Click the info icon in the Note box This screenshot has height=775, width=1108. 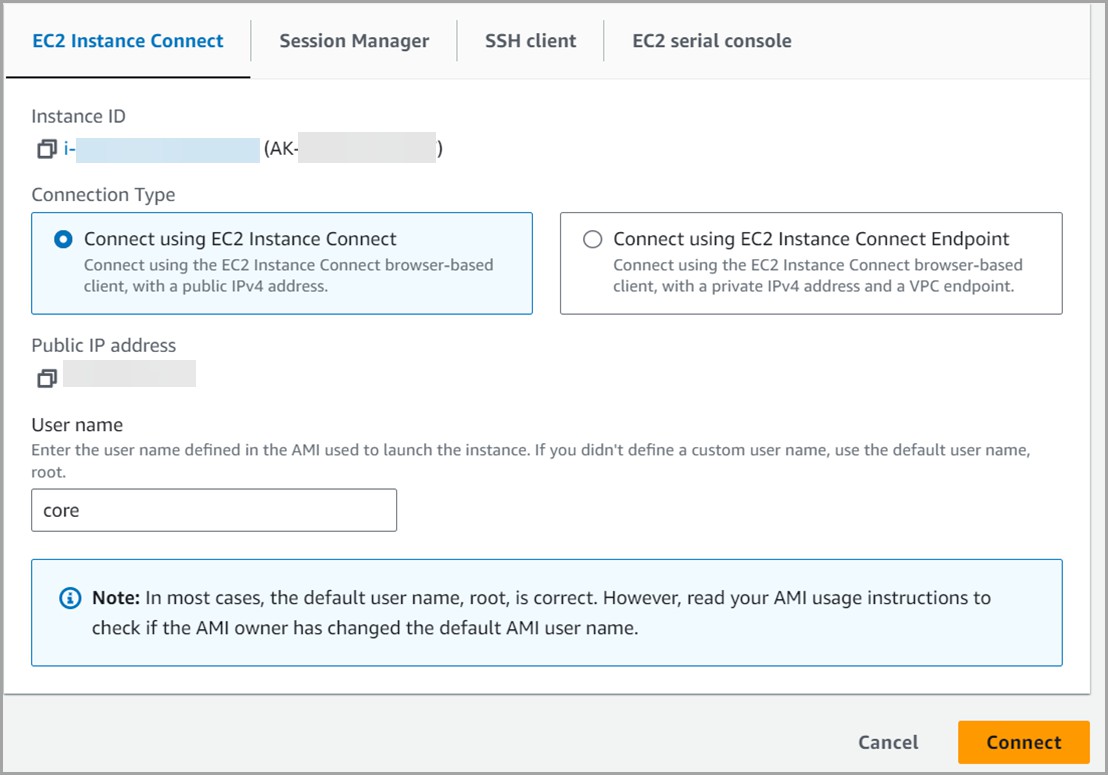(x=70, y=598)
